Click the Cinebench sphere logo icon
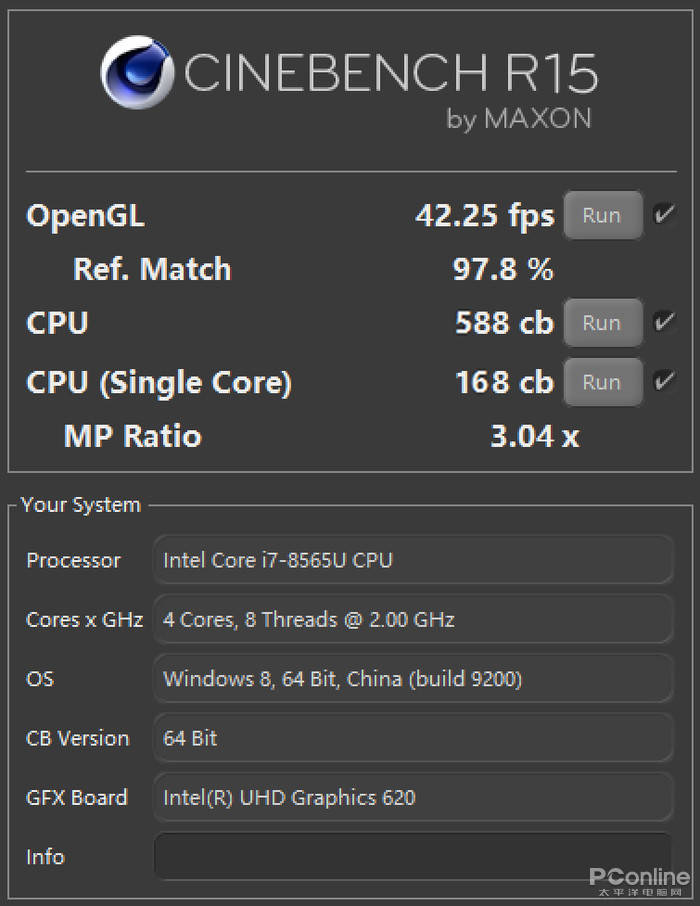Viewport: 700px width, 906px height. coord(139,73)
